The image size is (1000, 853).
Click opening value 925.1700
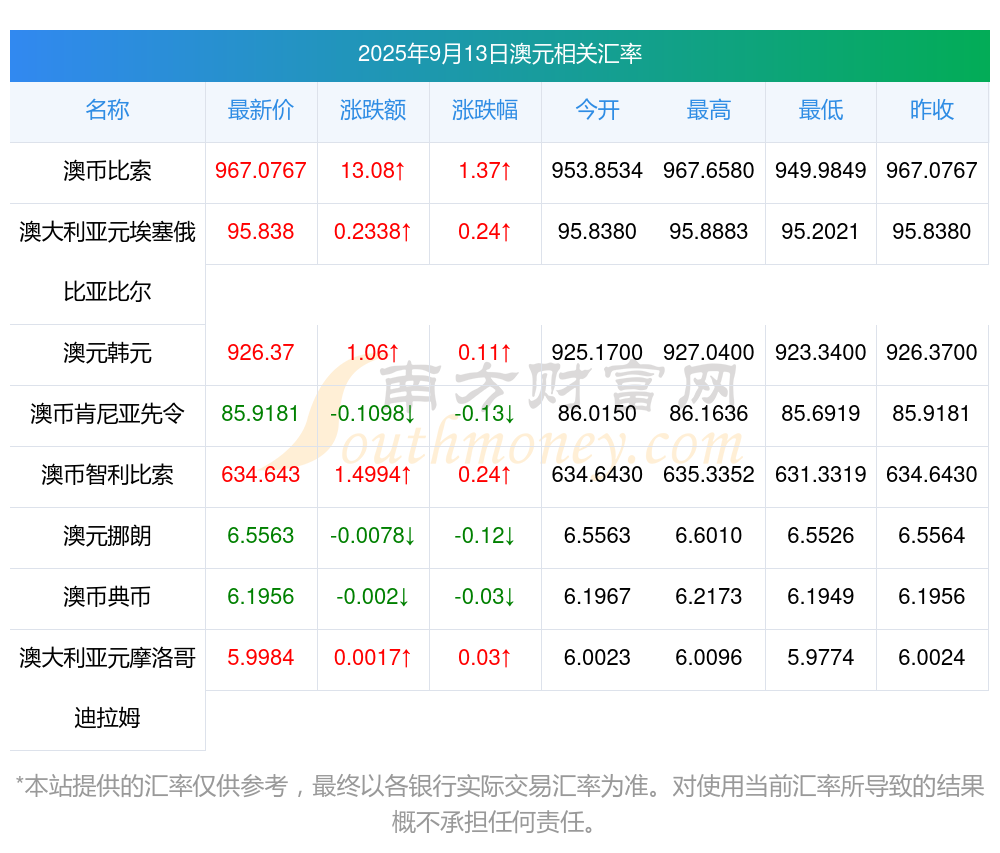tap(597, 353)
